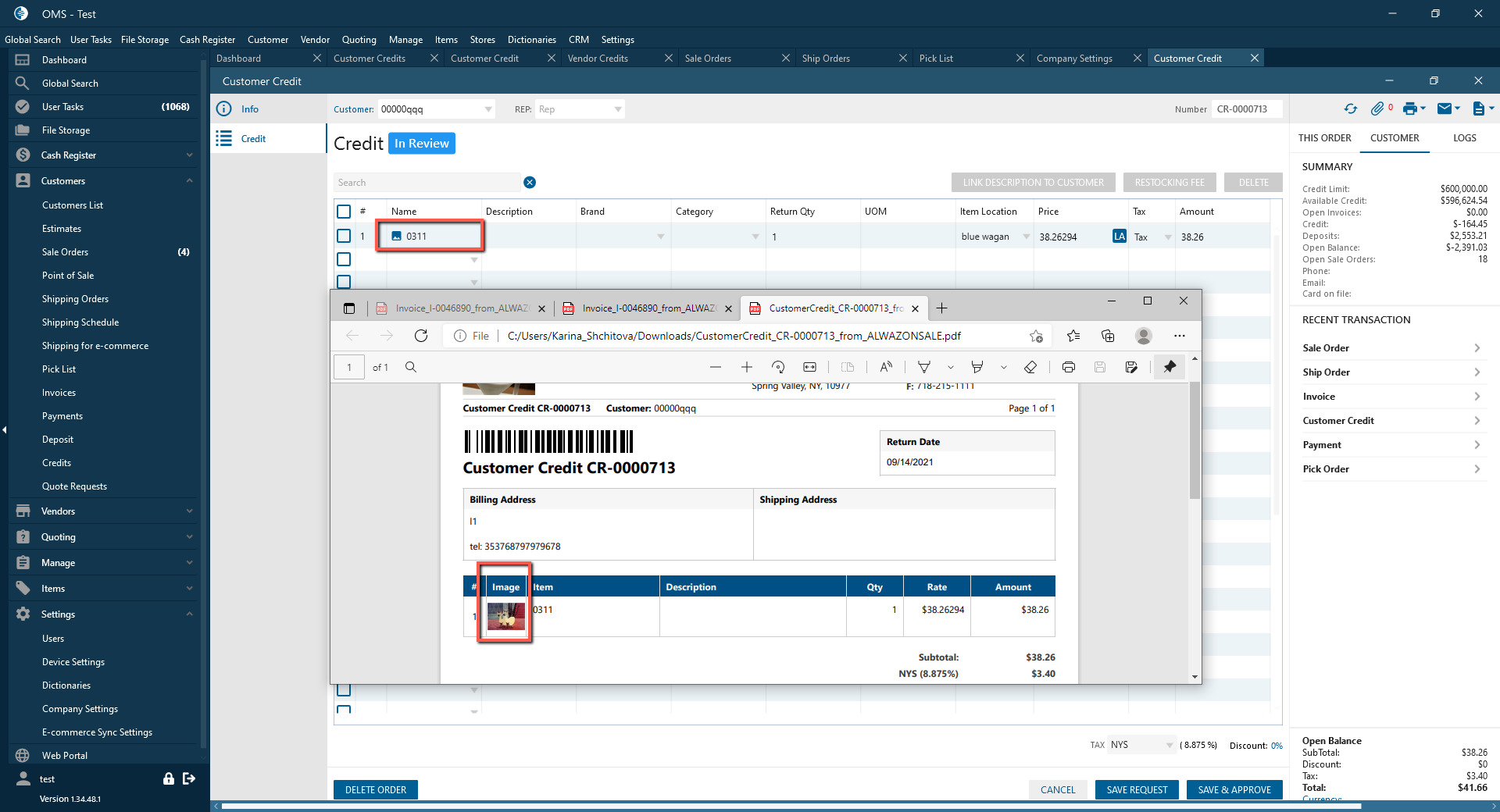
Task: Clear the search with the blue X icon
Action: (530, 183)
